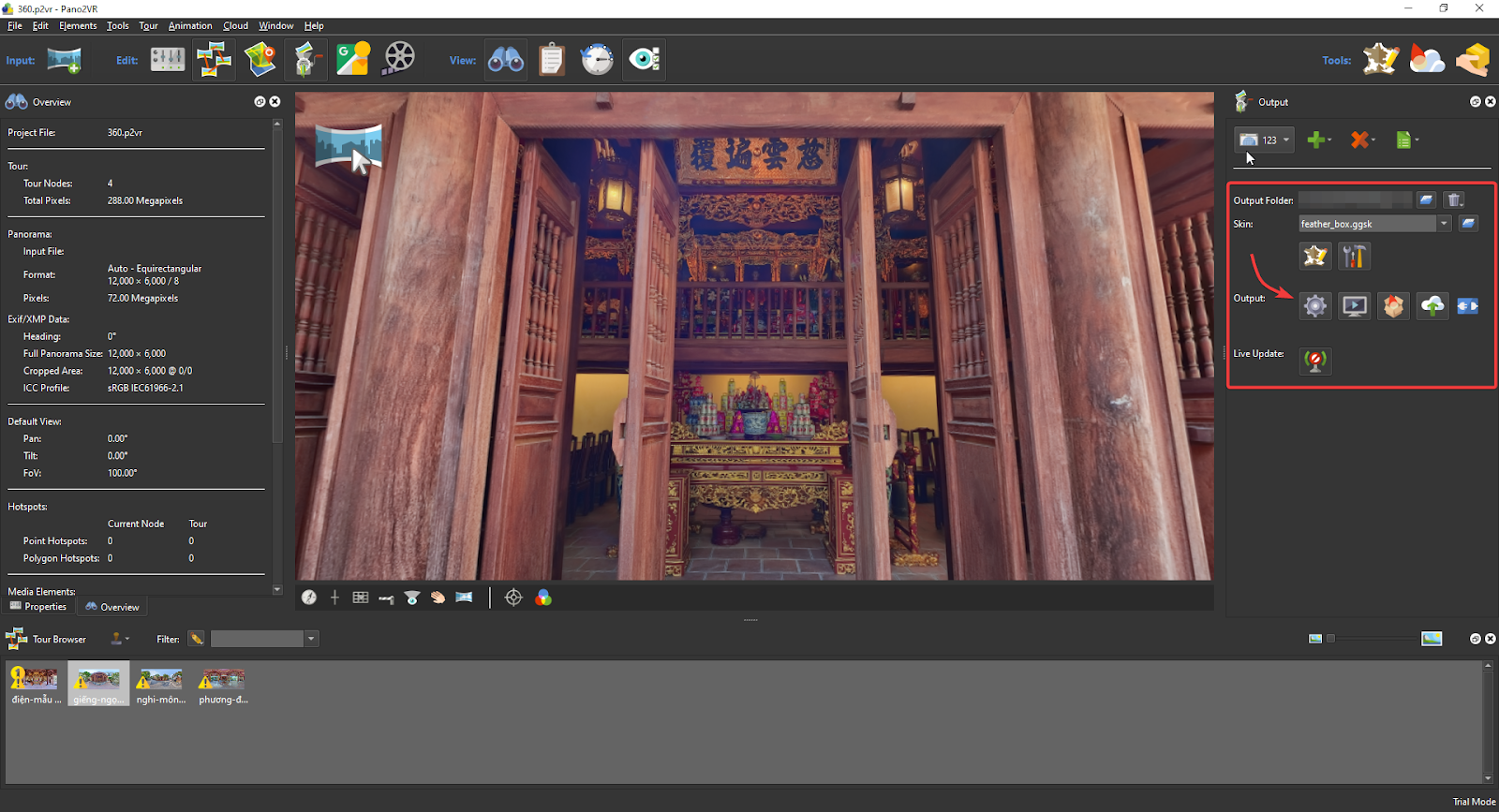Click the Upload to cloud icon
1499x812 pixels.
pyautogui.click(x=1432, y=305)
